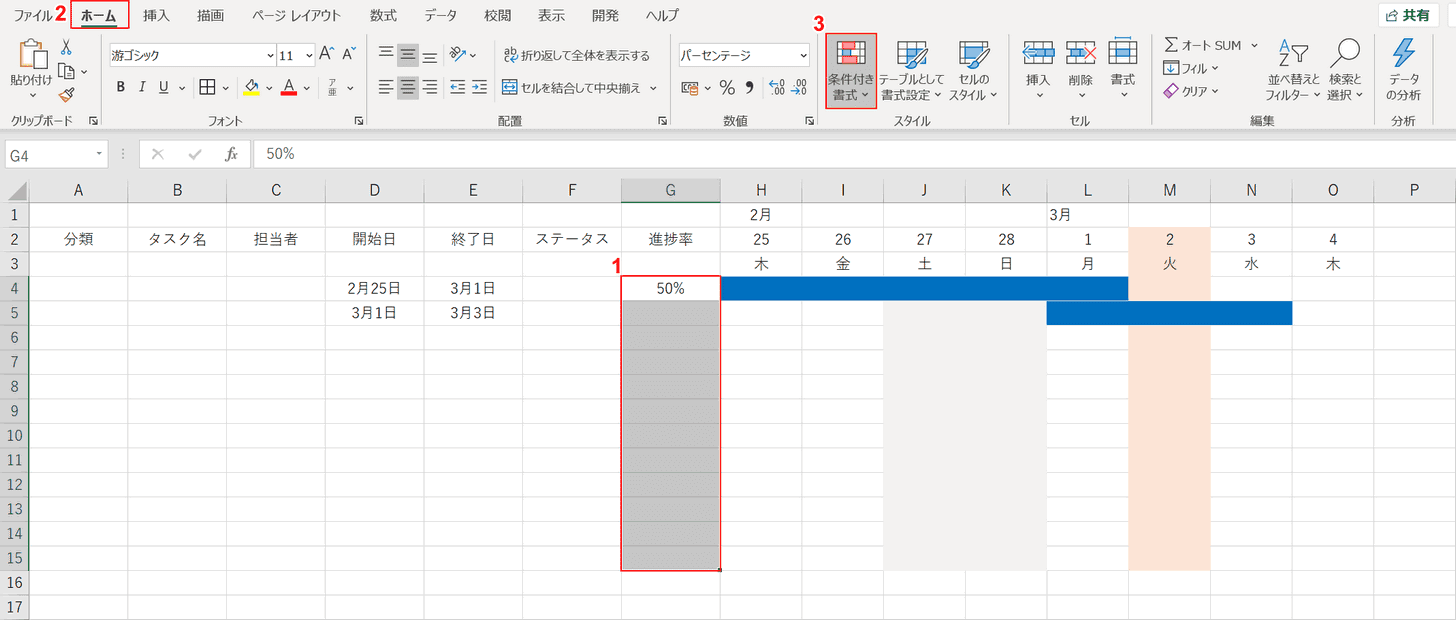The width and height of the screenshot is (1456, 620).
Task: Toggle Italic formatting
Action: pos(143,87)
